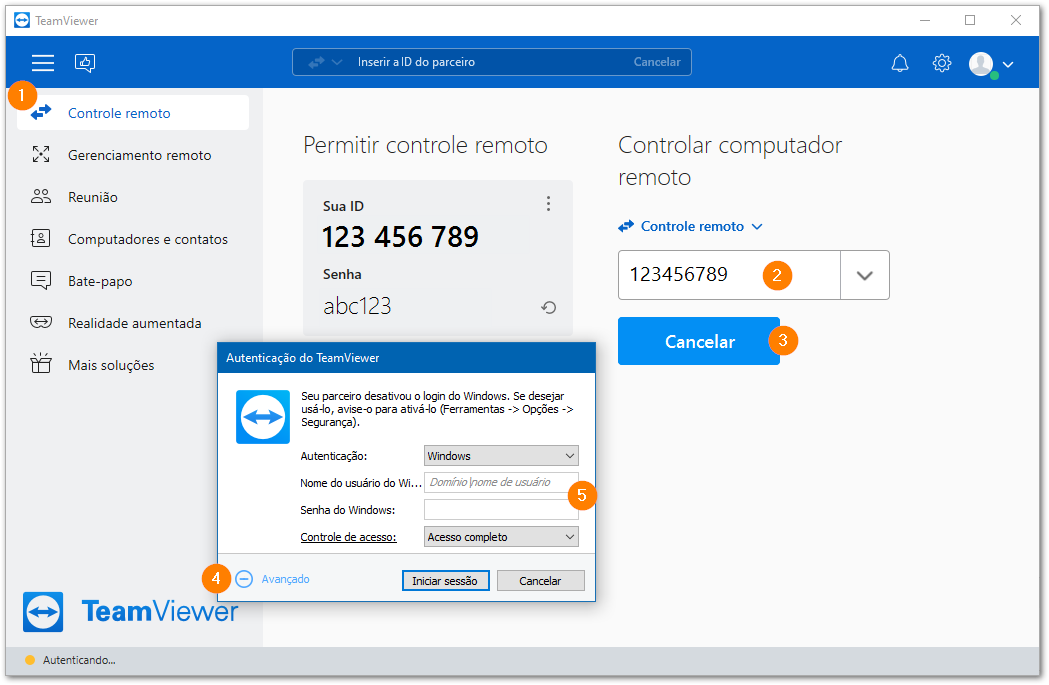Refresh the password next to abc123
The image size is (1049, 685).
click(x=549, y=308)
